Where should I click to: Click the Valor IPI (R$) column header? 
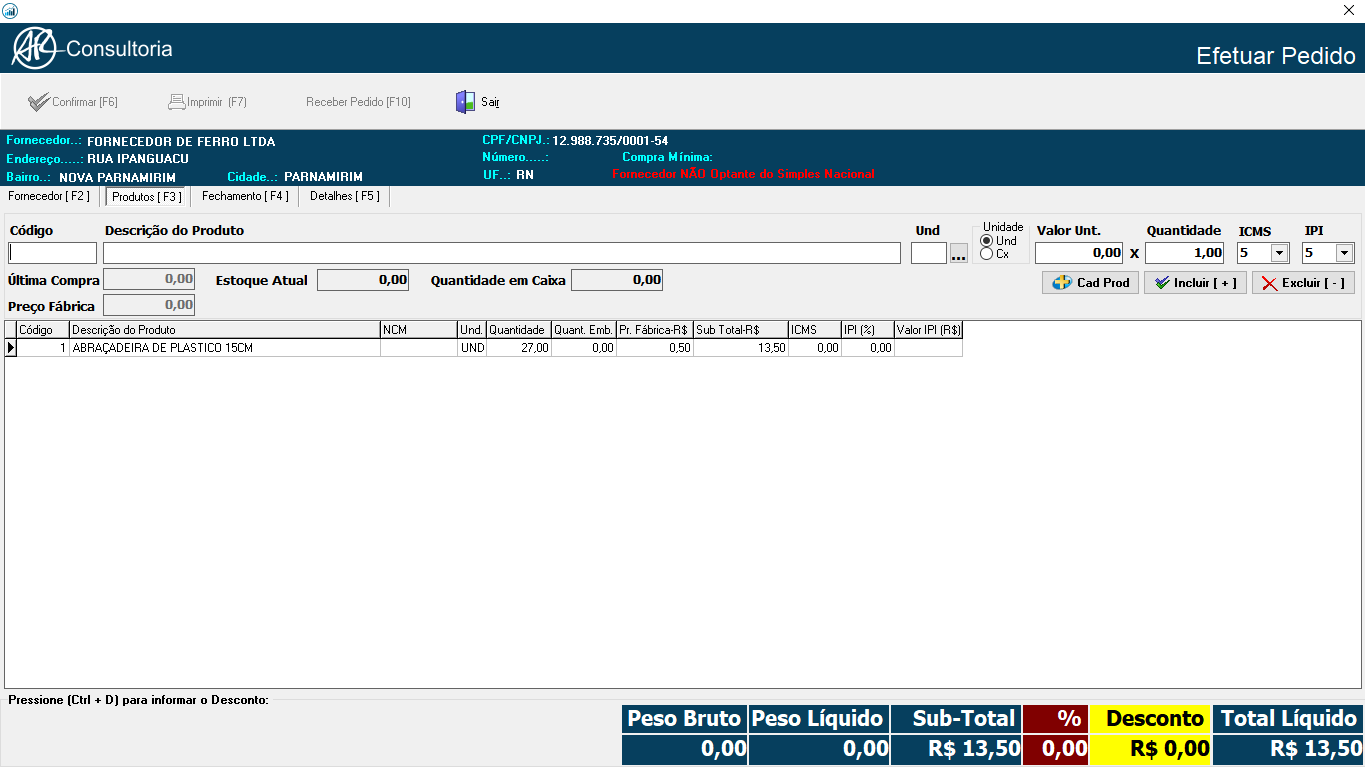pos(929,330)
